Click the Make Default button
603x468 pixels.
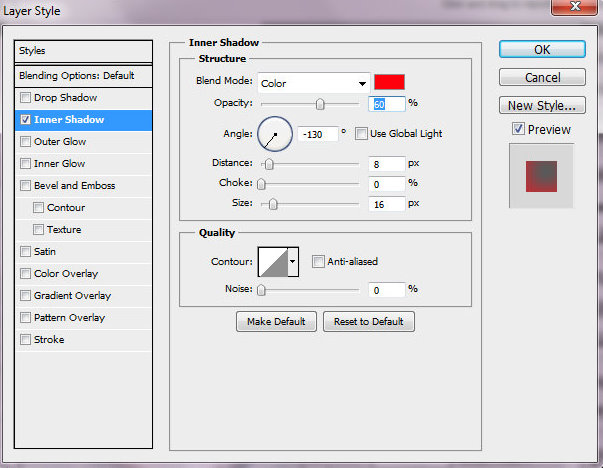276,321
